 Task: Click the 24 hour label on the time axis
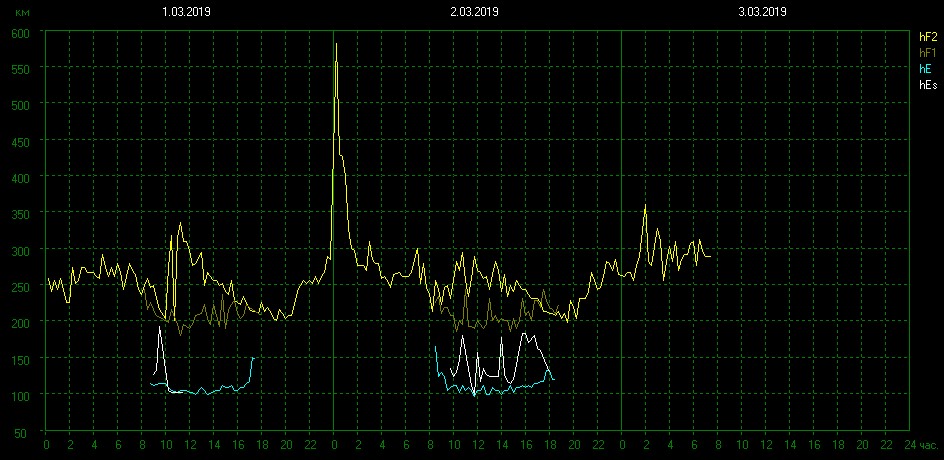click(909, 445)
